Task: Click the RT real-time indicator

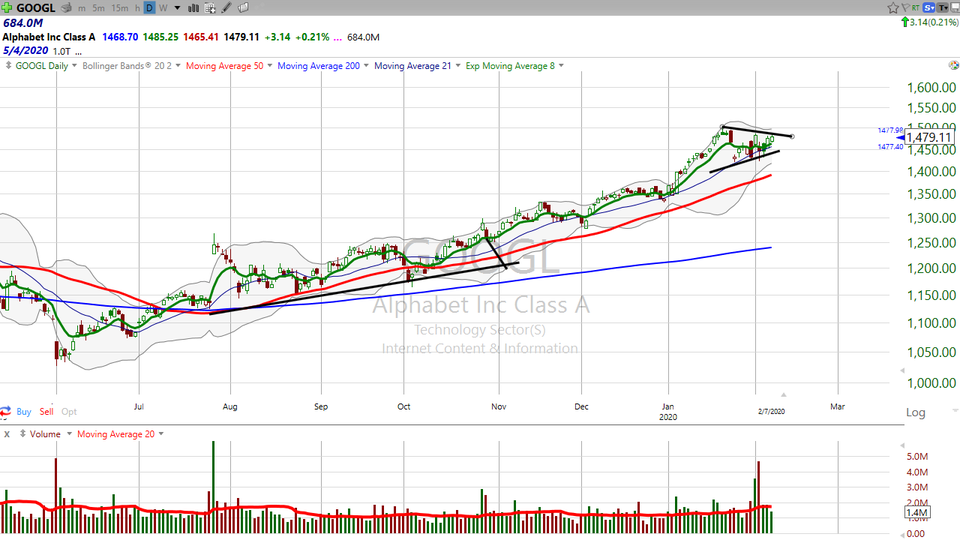Action: pos(916,8)
